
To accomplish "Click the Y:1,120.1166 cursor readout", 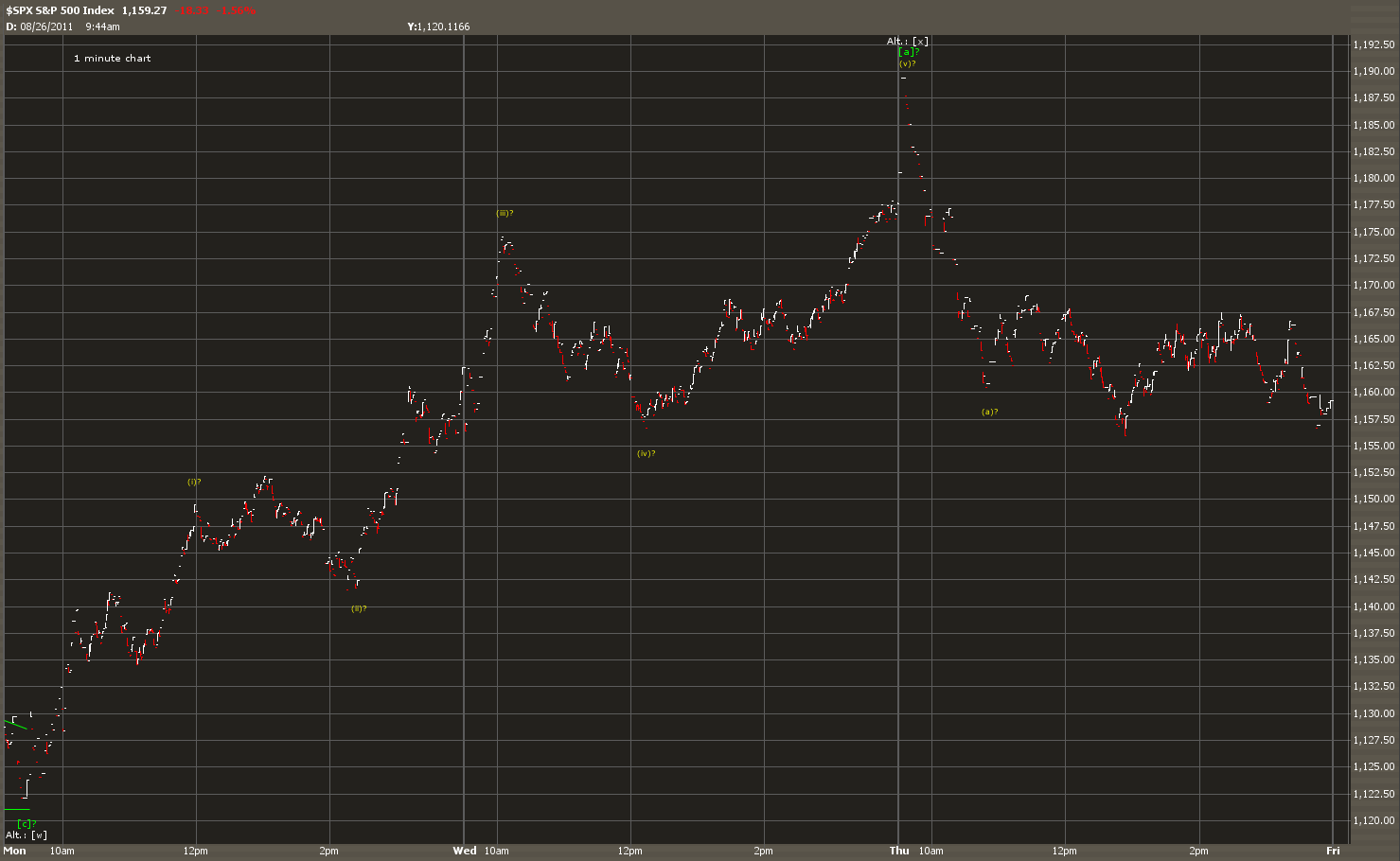I will pyautogui.click(x=438, y=26).
